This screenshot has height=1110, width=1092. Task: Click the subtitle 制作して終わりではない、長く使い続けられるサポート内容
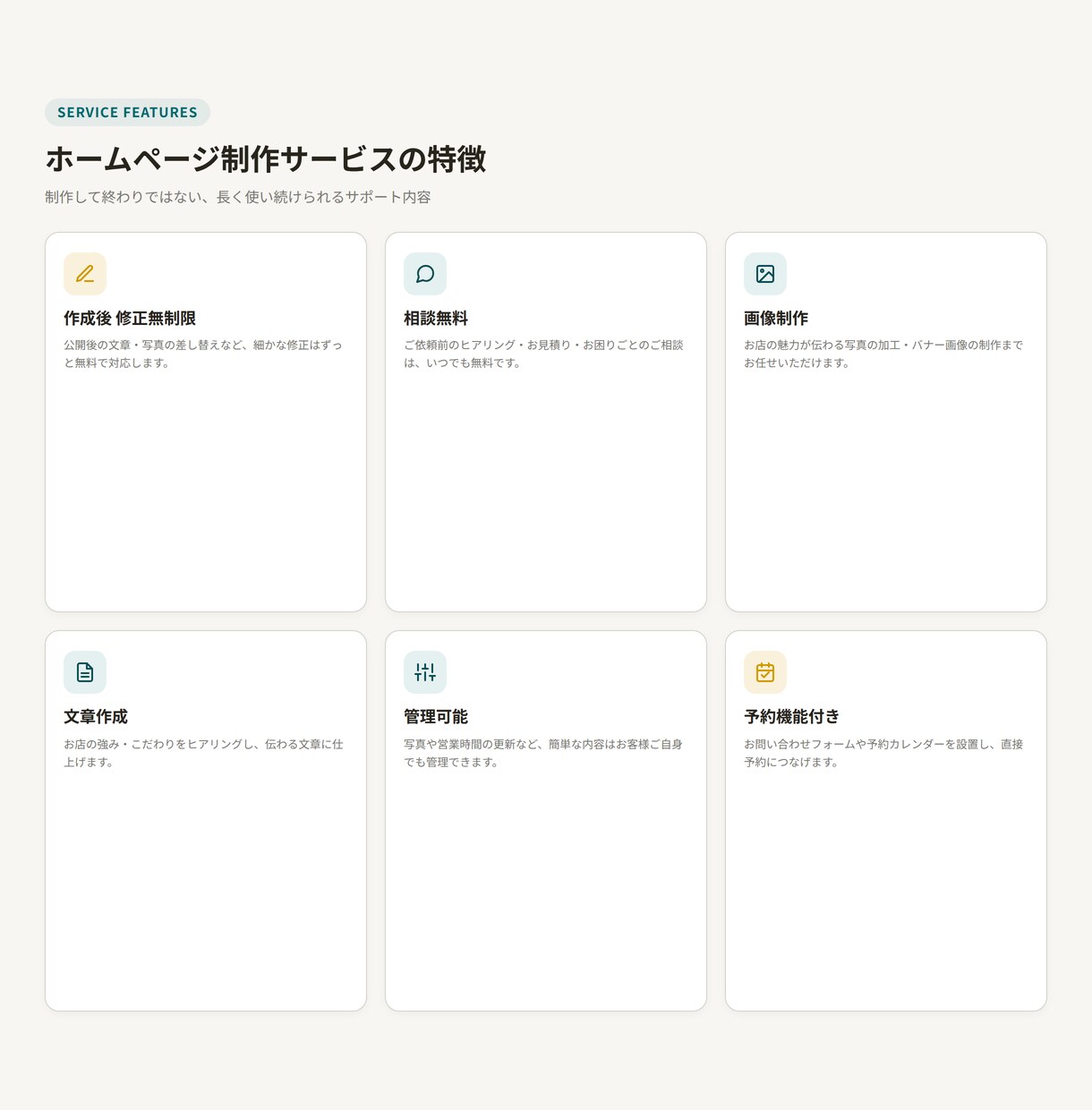point(238,197)
